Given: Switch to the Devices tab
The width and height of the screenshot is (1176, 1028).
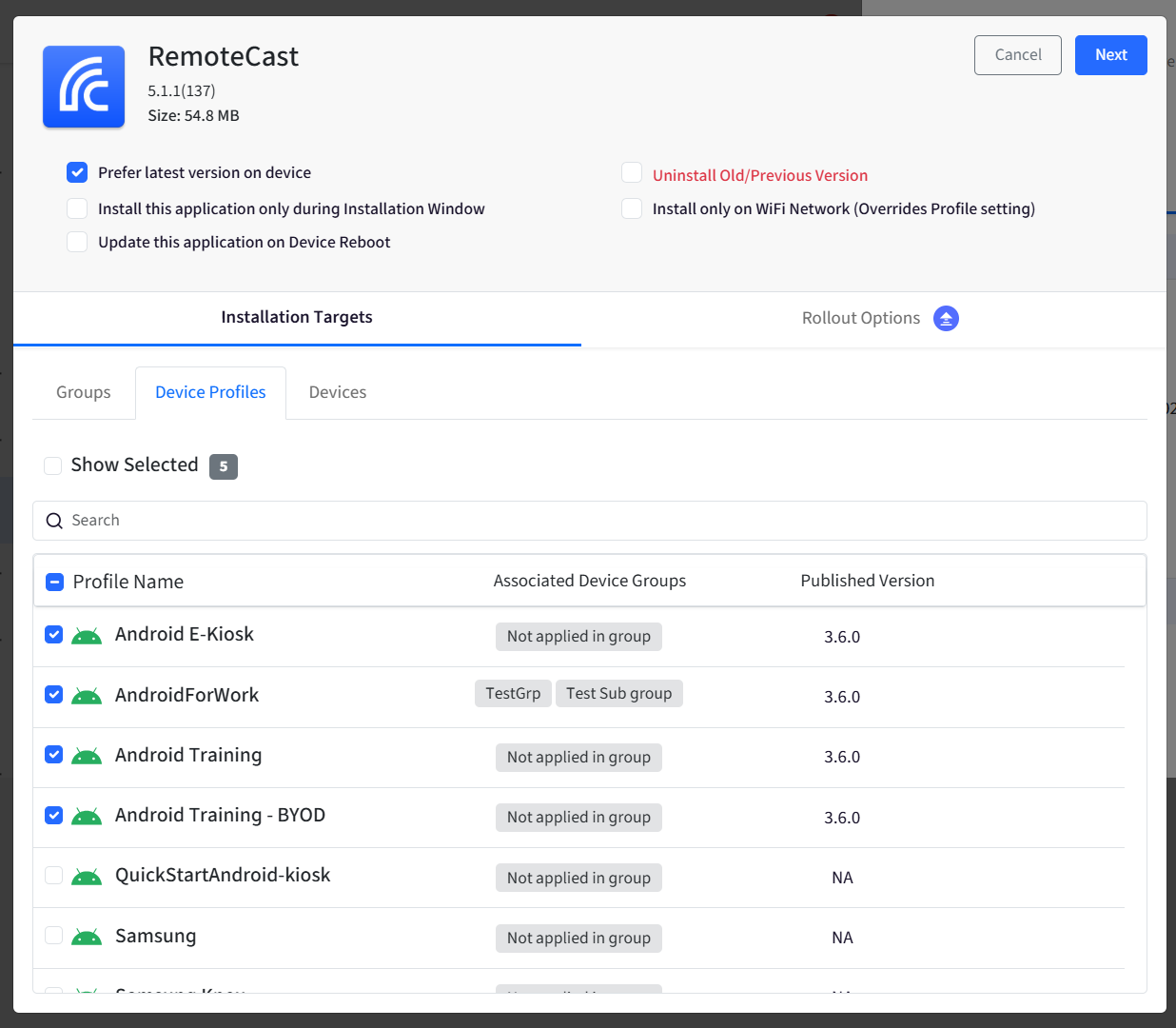Looking at the screenshot, I should [x=338, y=392].
